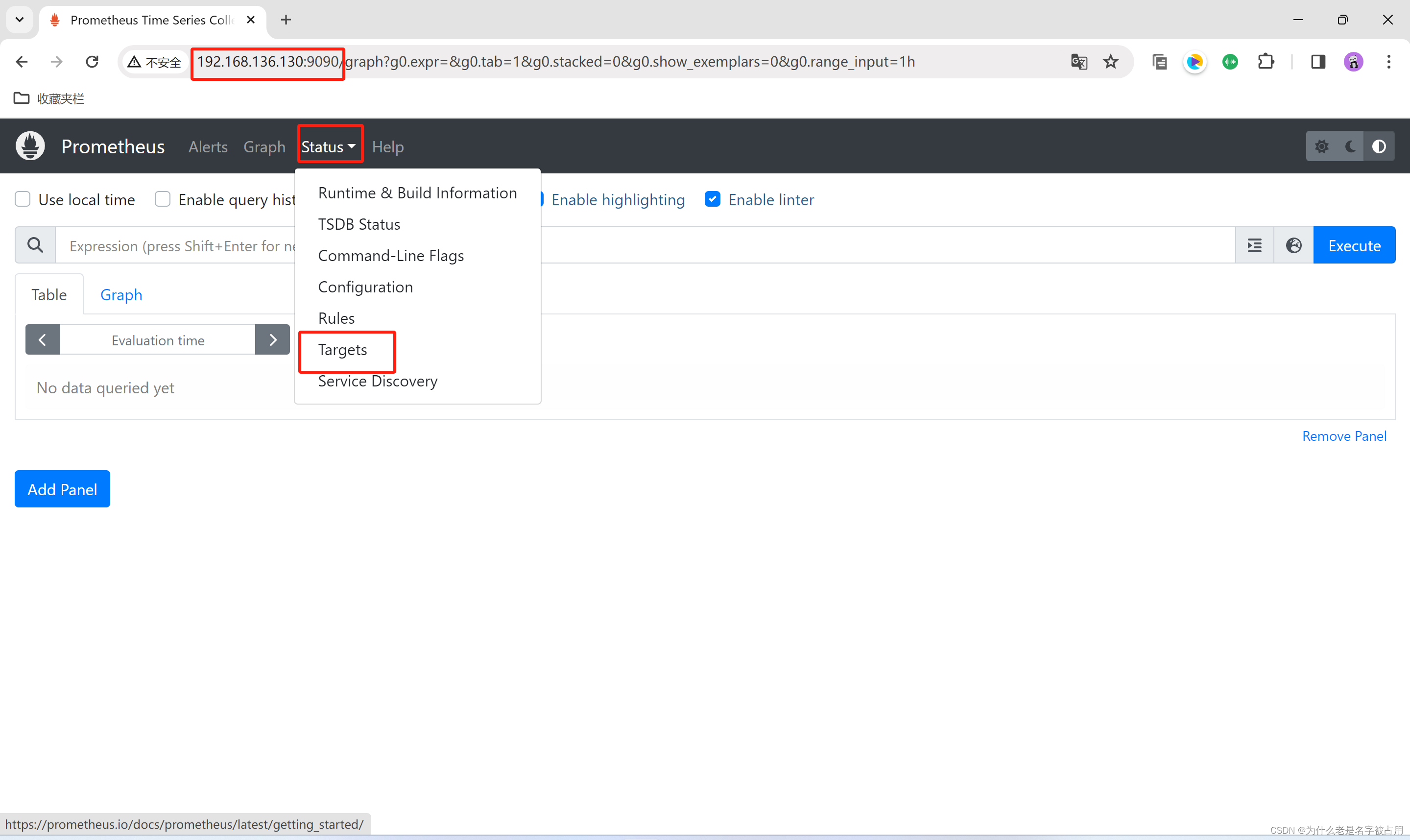This screenshot has width=1410, height=840.
Task: Toggle the browser side panel
Action: (1318, 62)
